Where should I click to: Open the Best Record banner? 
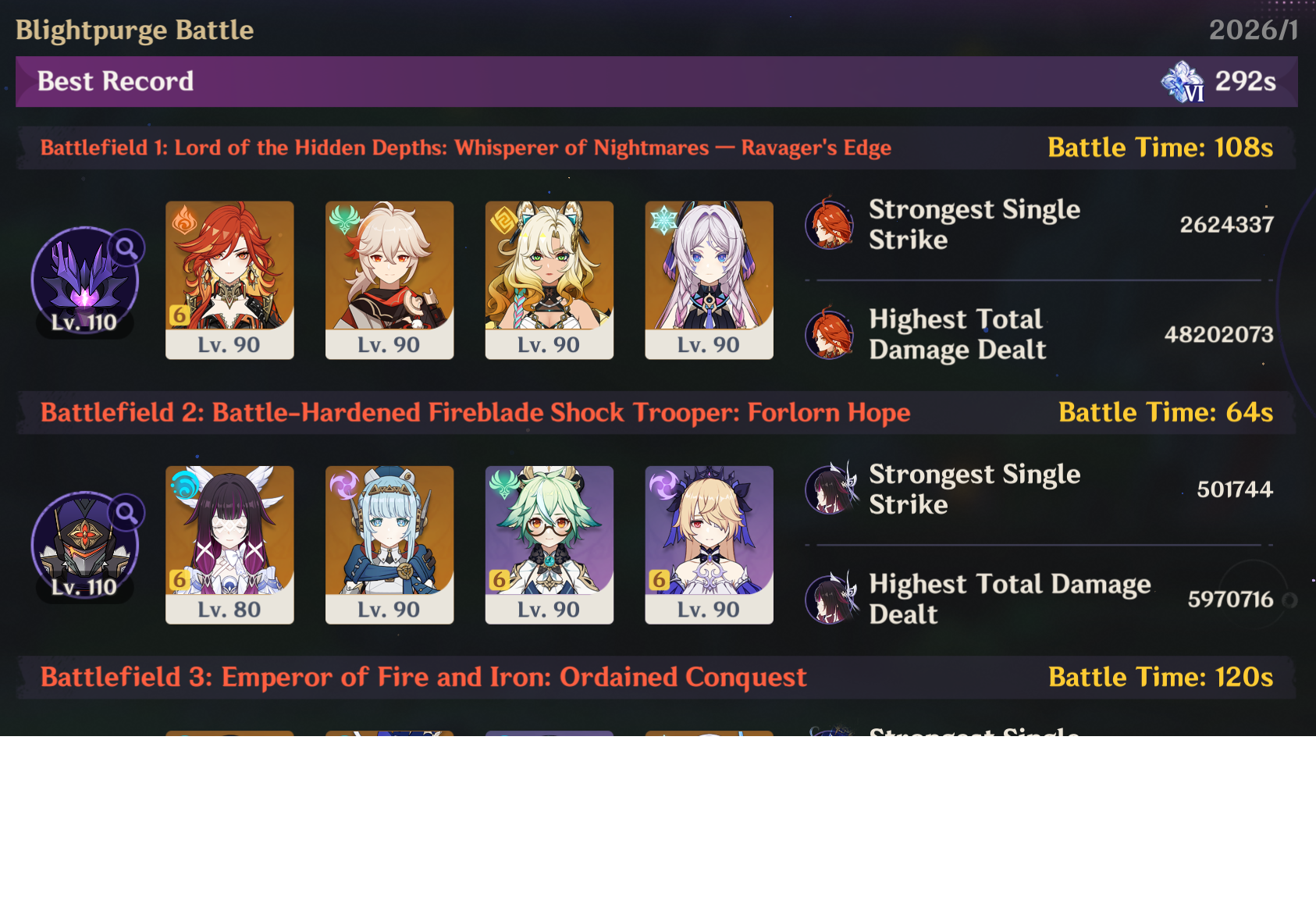(x=656, y=81)
